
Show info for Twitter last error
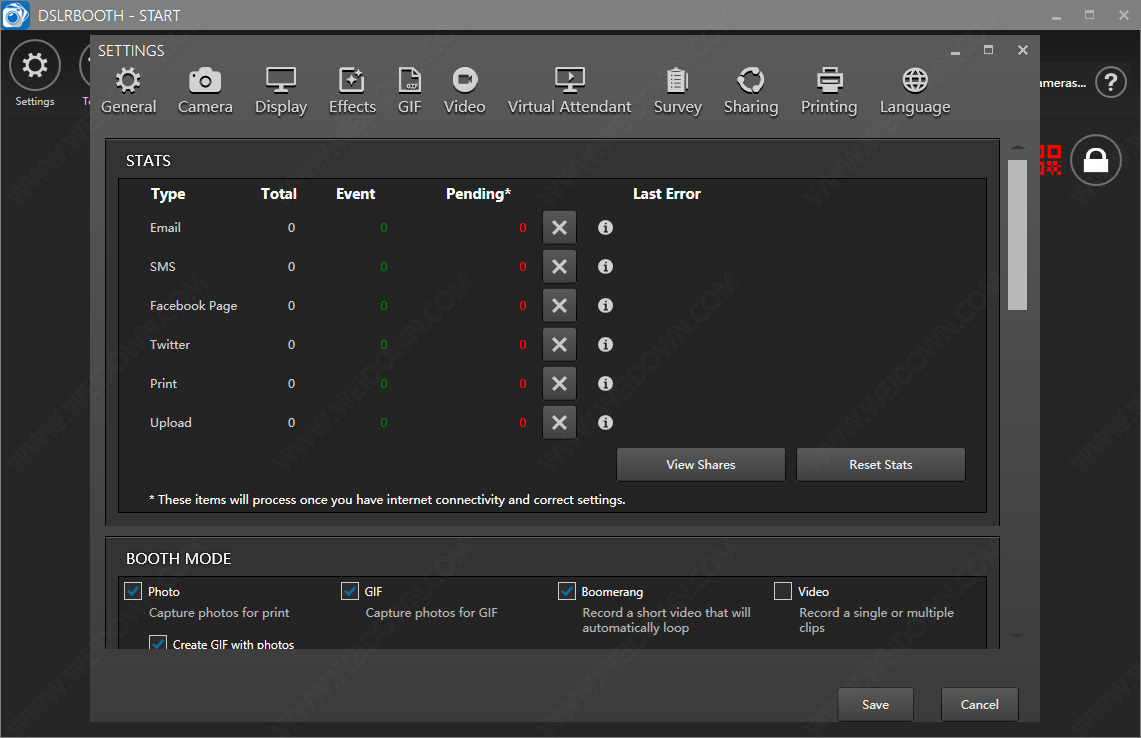click(x=605, y=344)
